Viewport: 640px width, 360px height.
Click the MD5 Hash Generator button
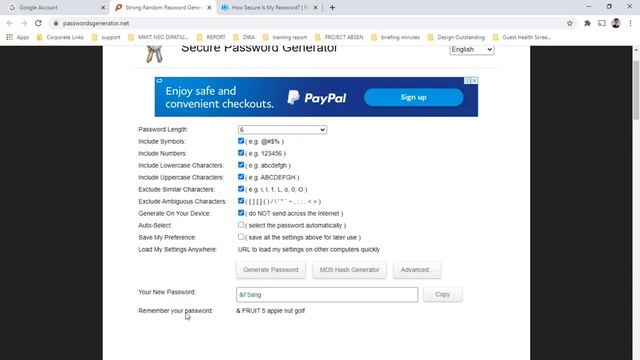[x=349, y=270]
